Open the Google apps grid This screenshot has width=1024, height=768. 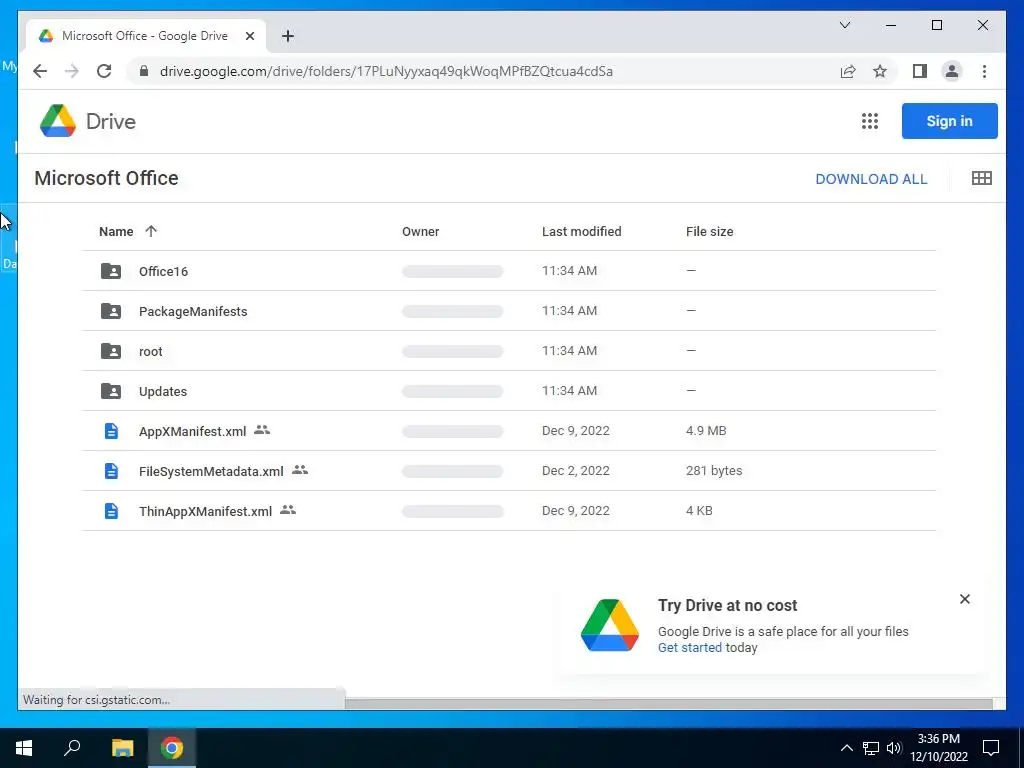coord(869,121)
